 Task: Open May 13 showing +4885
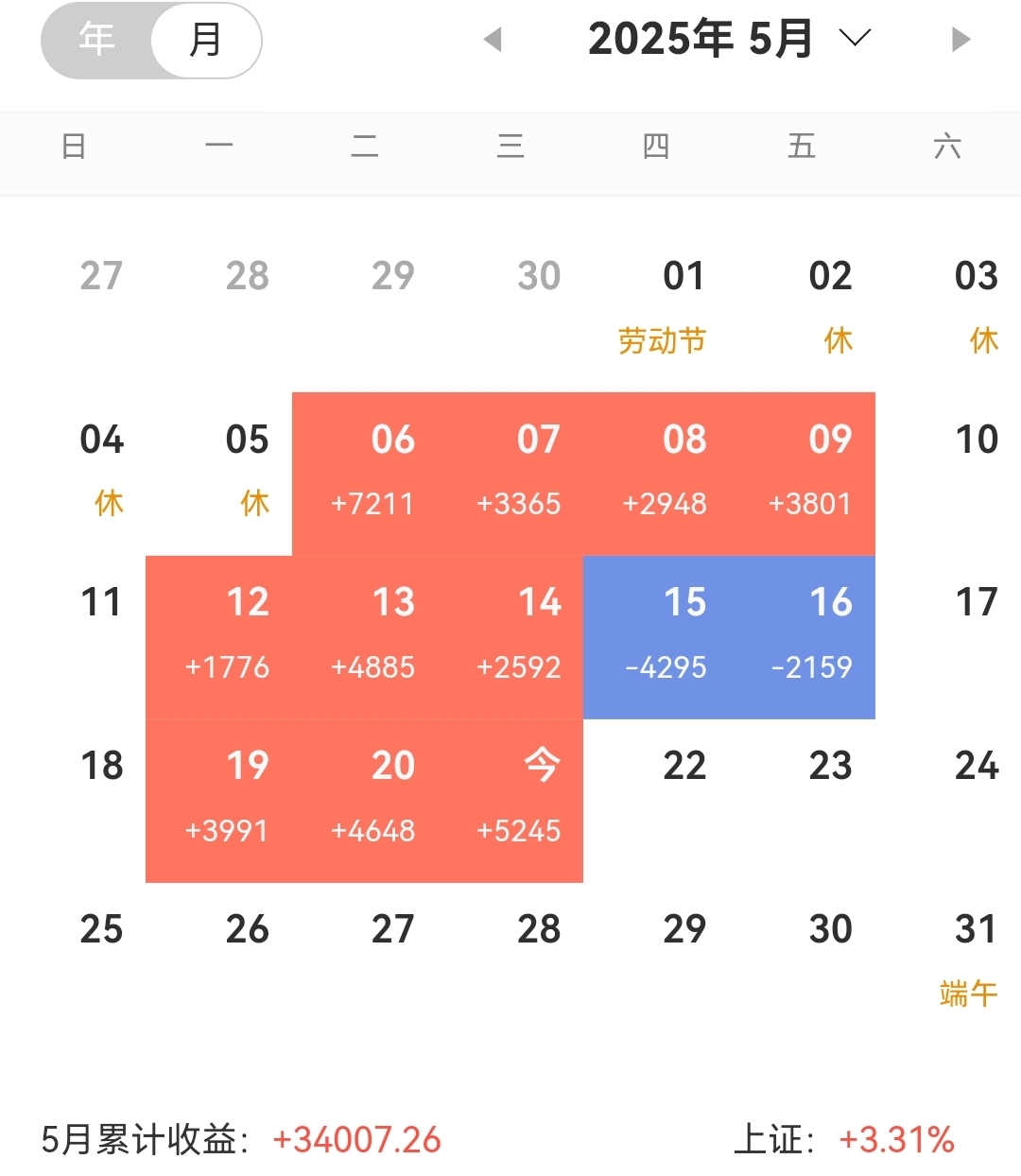pos(365,637)
